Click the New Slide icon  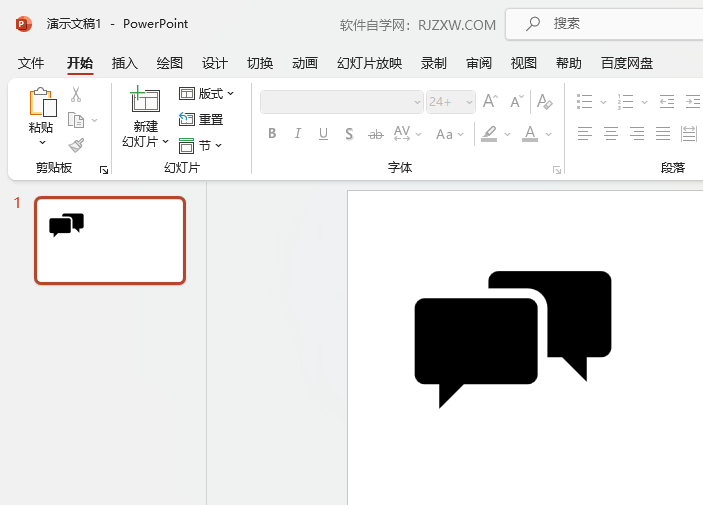(x=145, y=99)
